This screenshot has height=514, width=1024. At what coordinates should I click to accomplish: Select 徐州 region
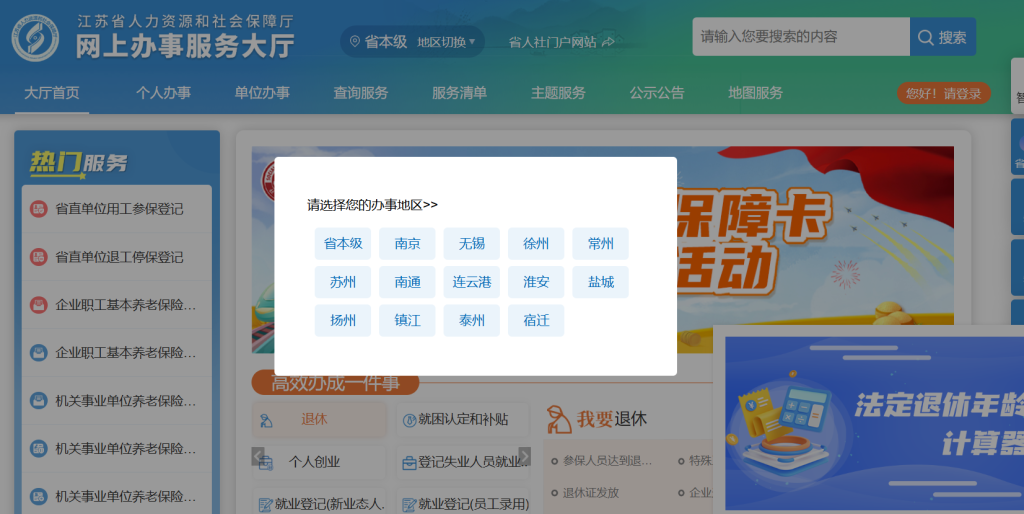tap(536, 244)
